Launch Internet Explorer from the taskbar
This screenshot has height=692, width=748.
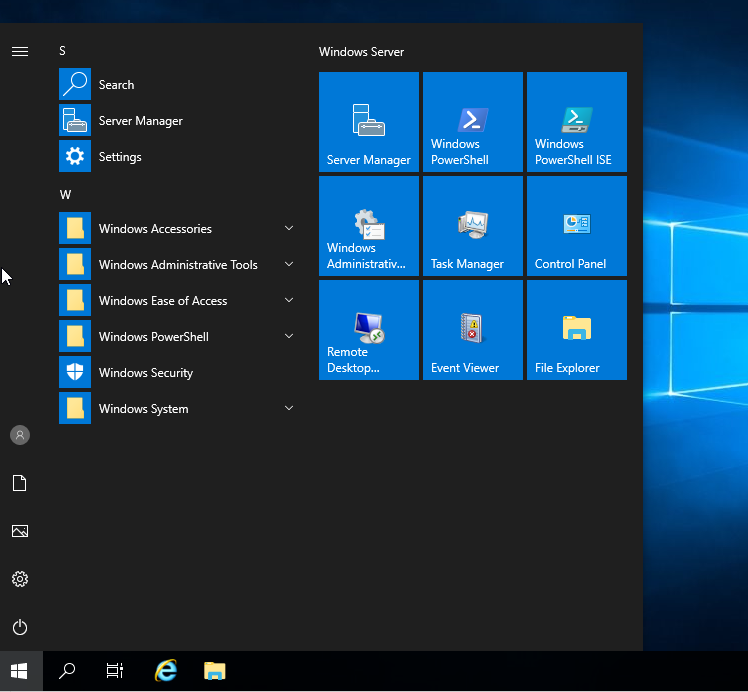click(166, 671)
